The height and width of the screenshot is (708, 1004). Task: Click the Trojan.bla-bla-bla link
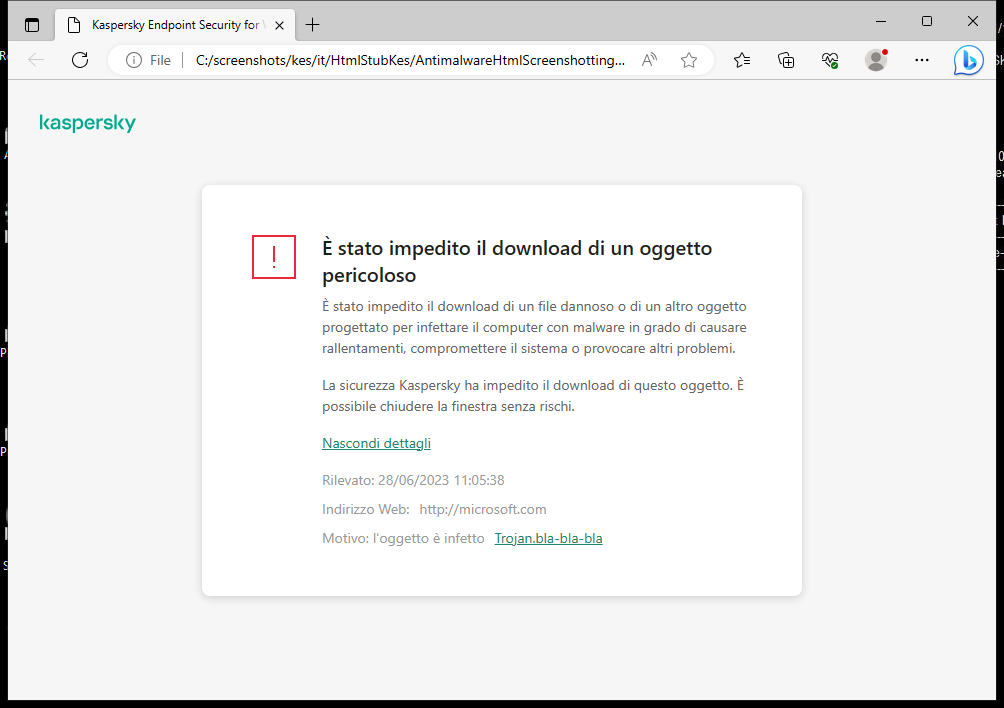[x=548, y=538]
